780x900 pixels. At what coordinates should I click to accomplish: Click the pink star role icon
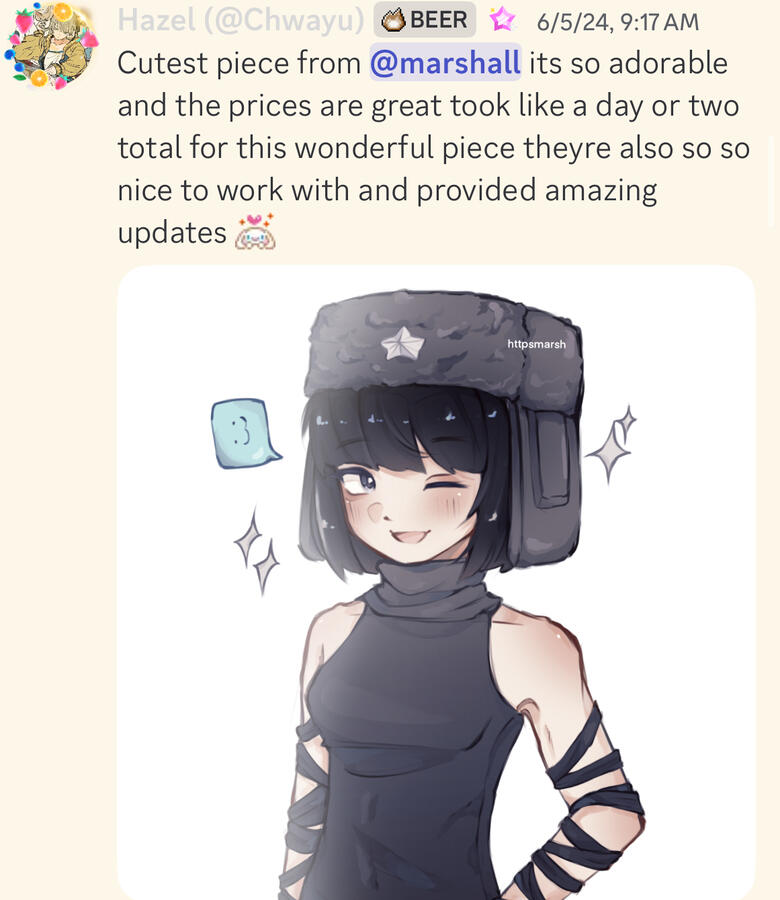(502, 19)
